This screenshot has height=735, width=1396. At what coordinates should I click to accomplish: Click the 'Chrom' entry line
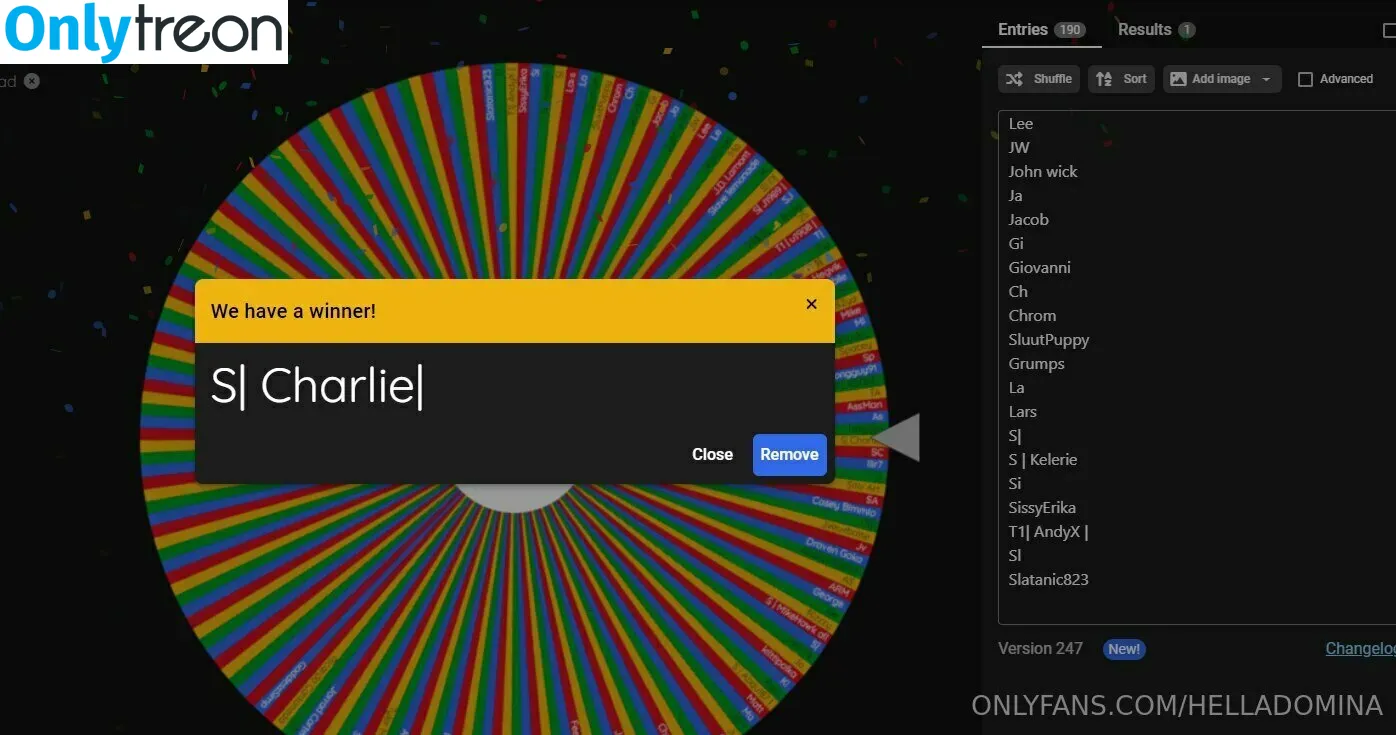[1032, 316]
